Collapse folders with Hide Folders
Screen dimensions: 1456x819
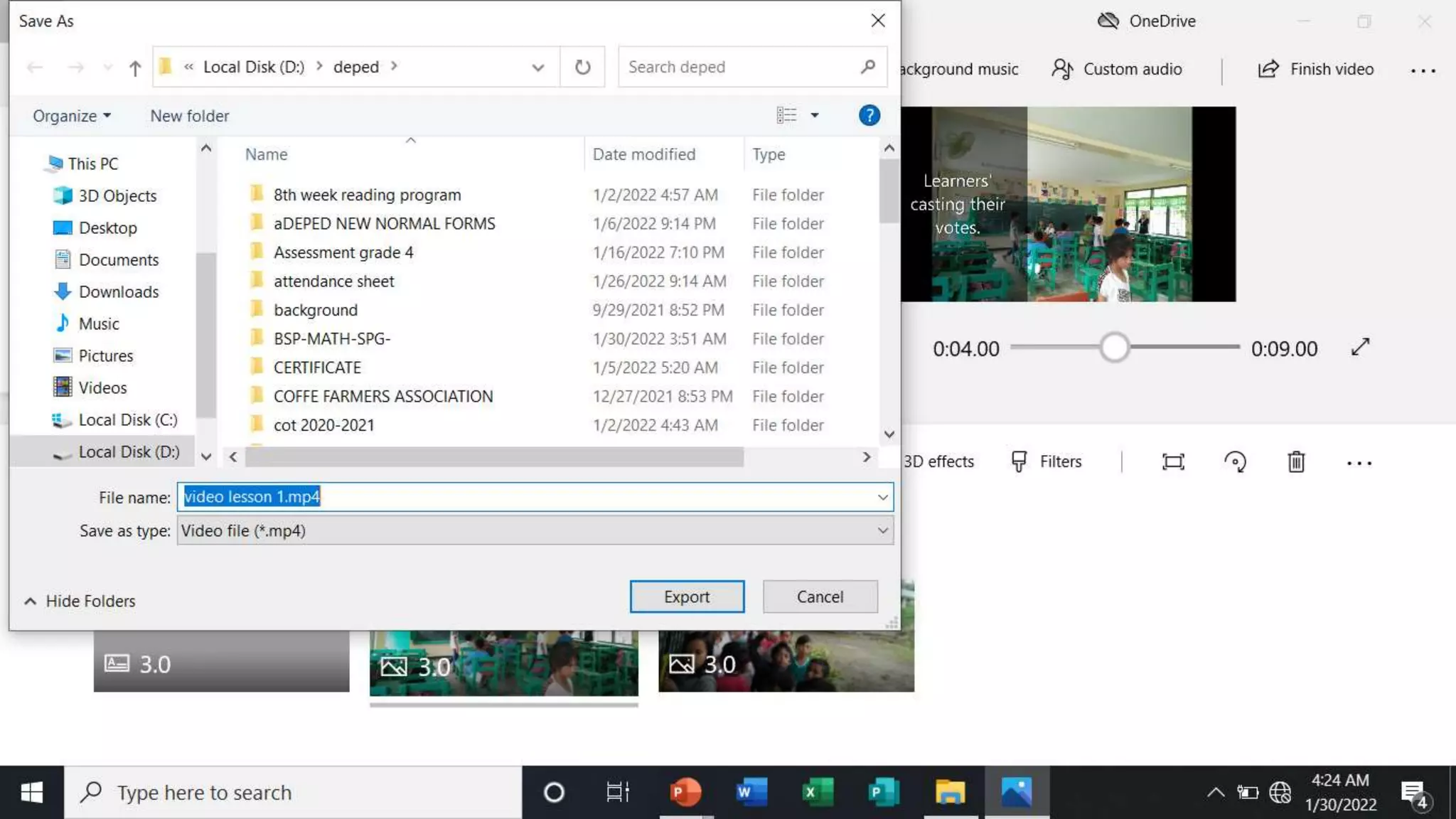click(x=80, y=601)
